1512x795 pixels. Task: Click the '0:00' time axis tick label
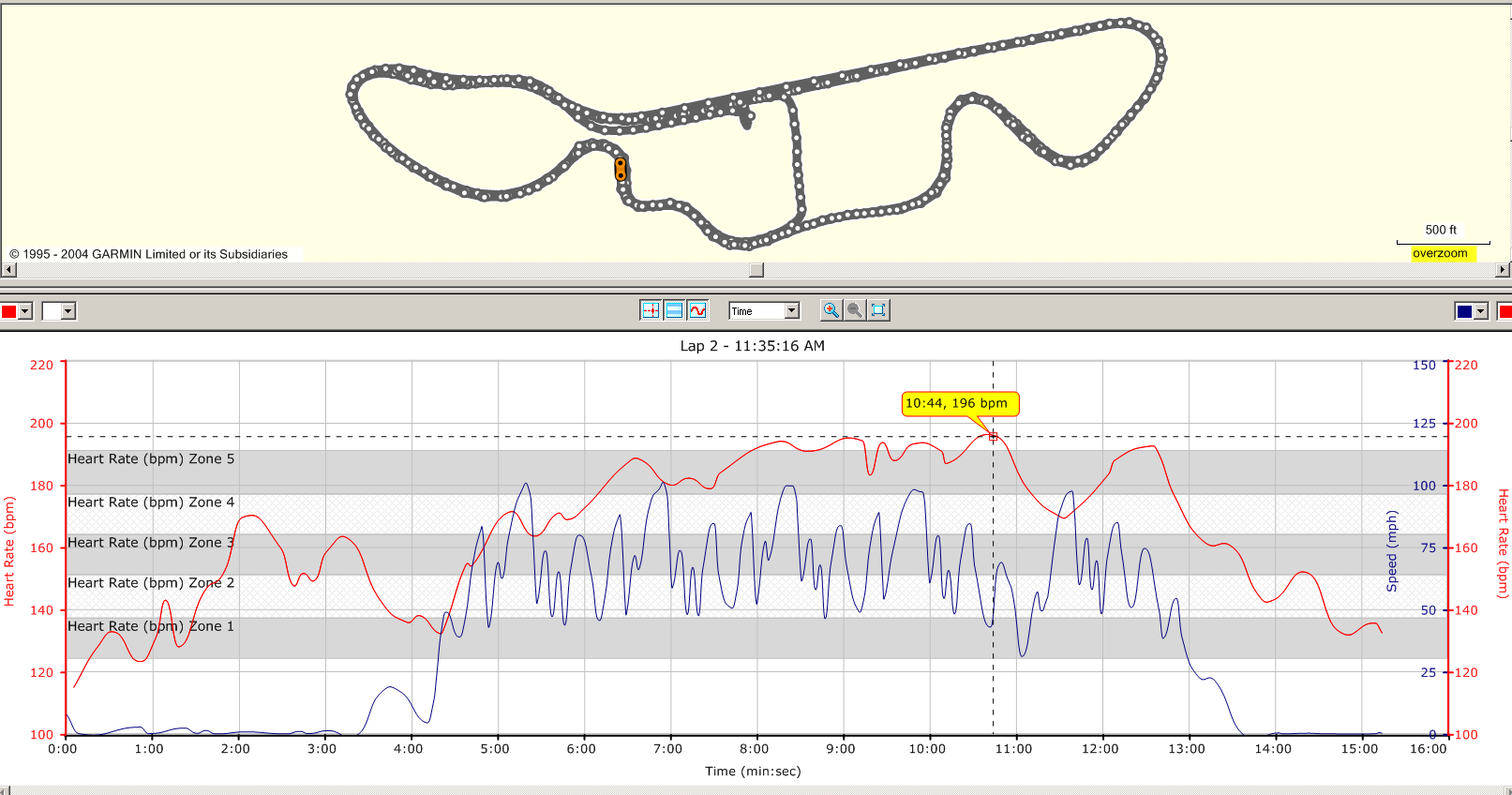coord(63,749)
